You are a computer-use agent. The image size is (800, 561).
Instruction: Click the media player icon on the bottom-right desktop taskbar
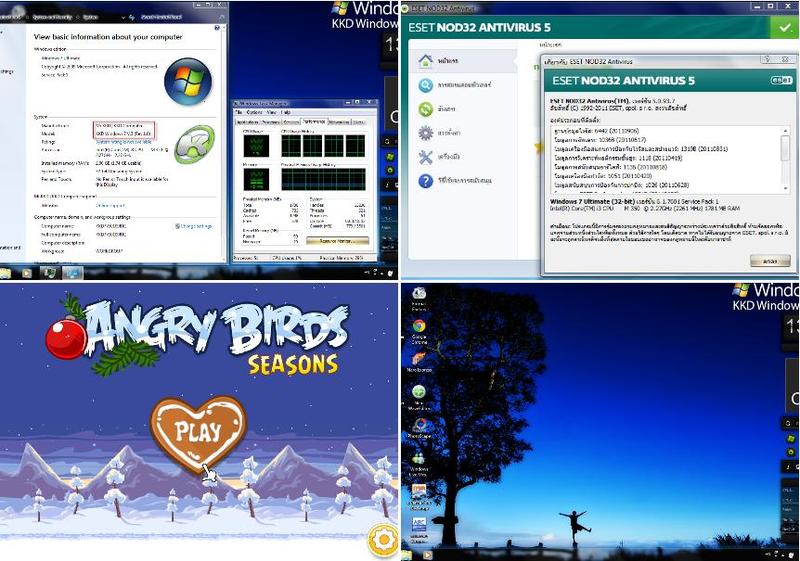(427, 555)
